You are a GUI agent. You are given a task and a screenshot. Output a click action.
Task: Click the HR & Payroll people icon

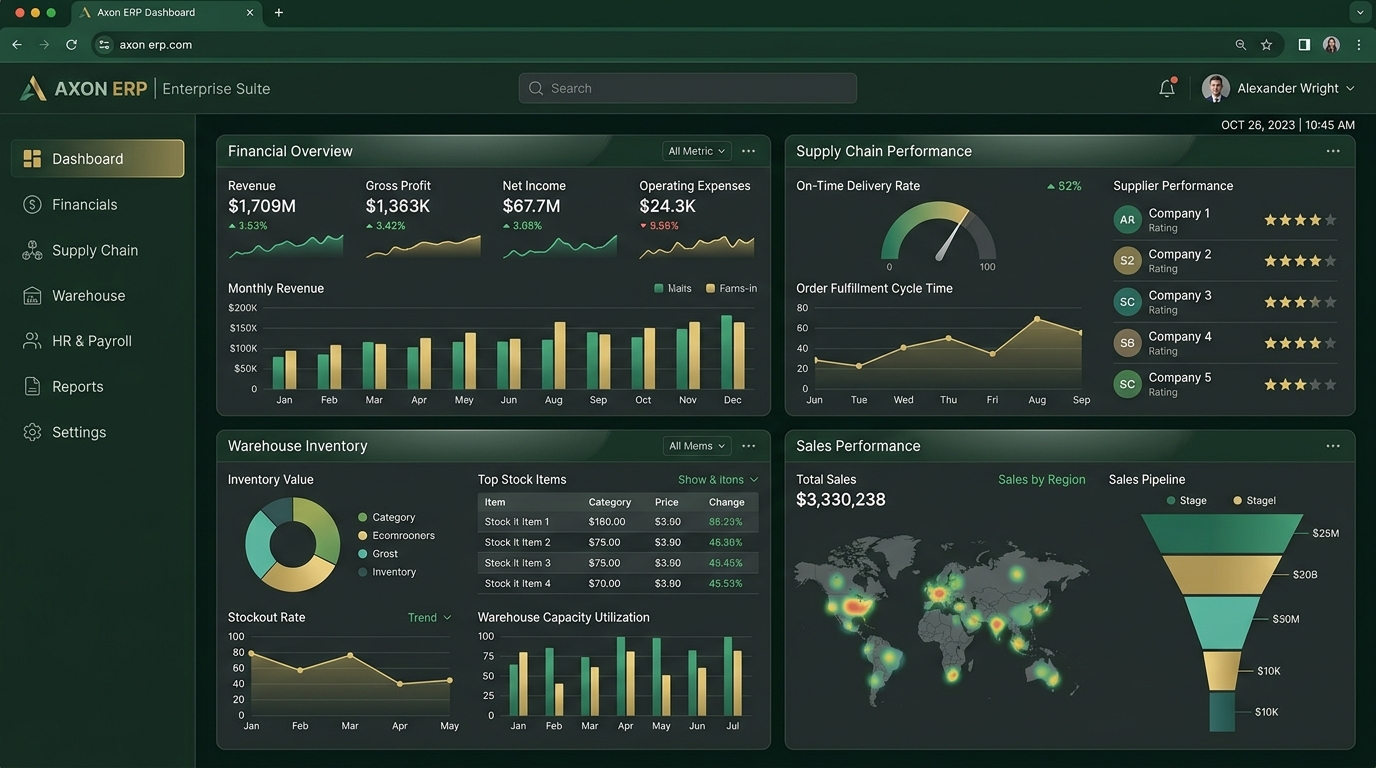[x=32, y=341]
